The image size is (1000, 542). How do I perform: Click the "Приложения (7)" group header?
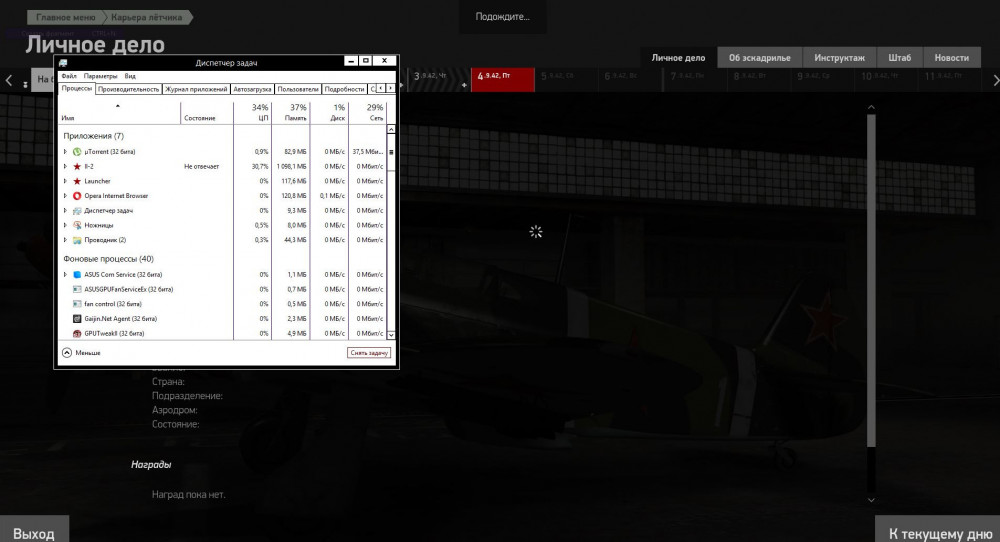[94, 136]
